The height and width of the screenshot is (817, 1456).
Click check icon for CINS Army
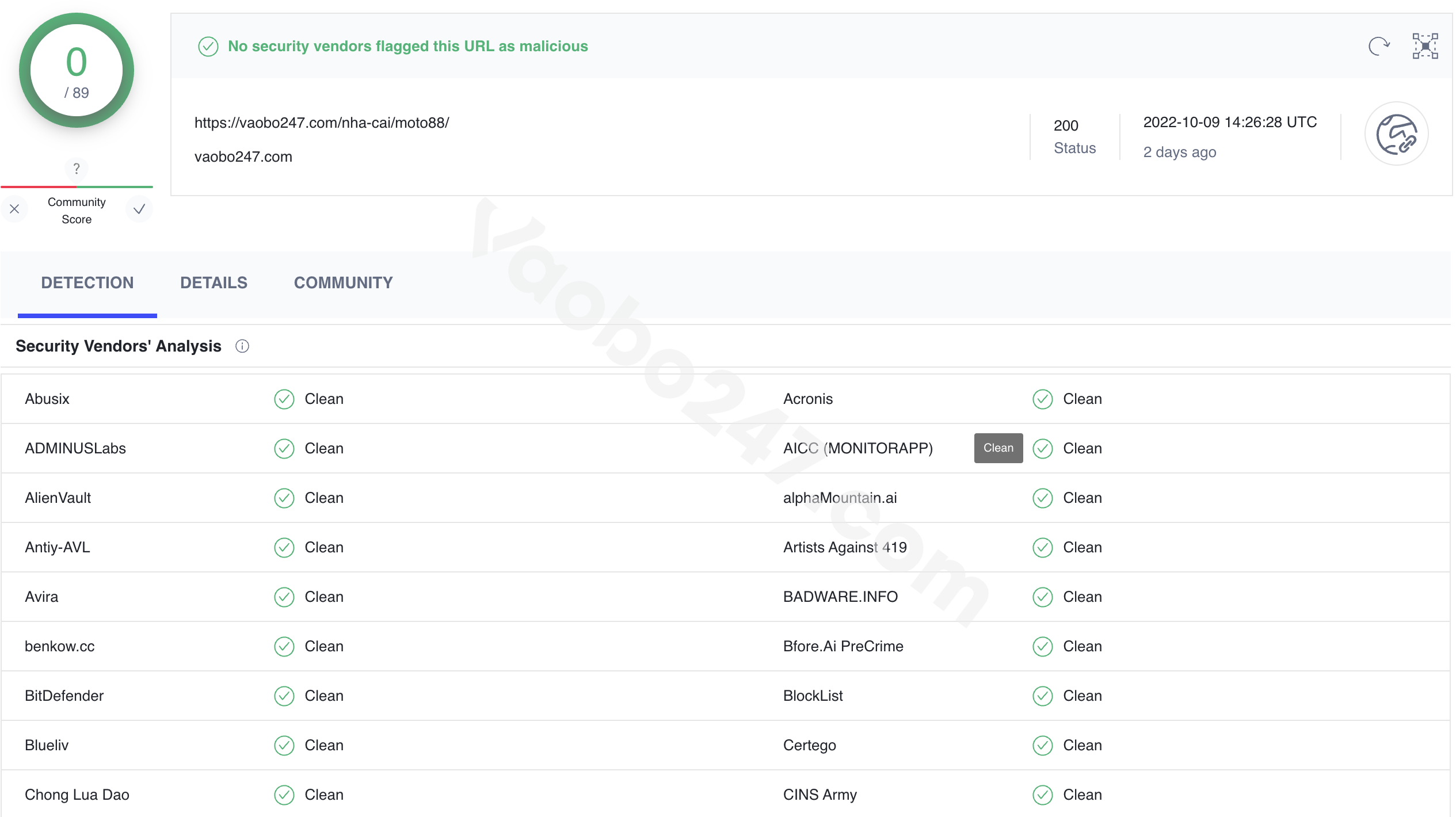1042,795
